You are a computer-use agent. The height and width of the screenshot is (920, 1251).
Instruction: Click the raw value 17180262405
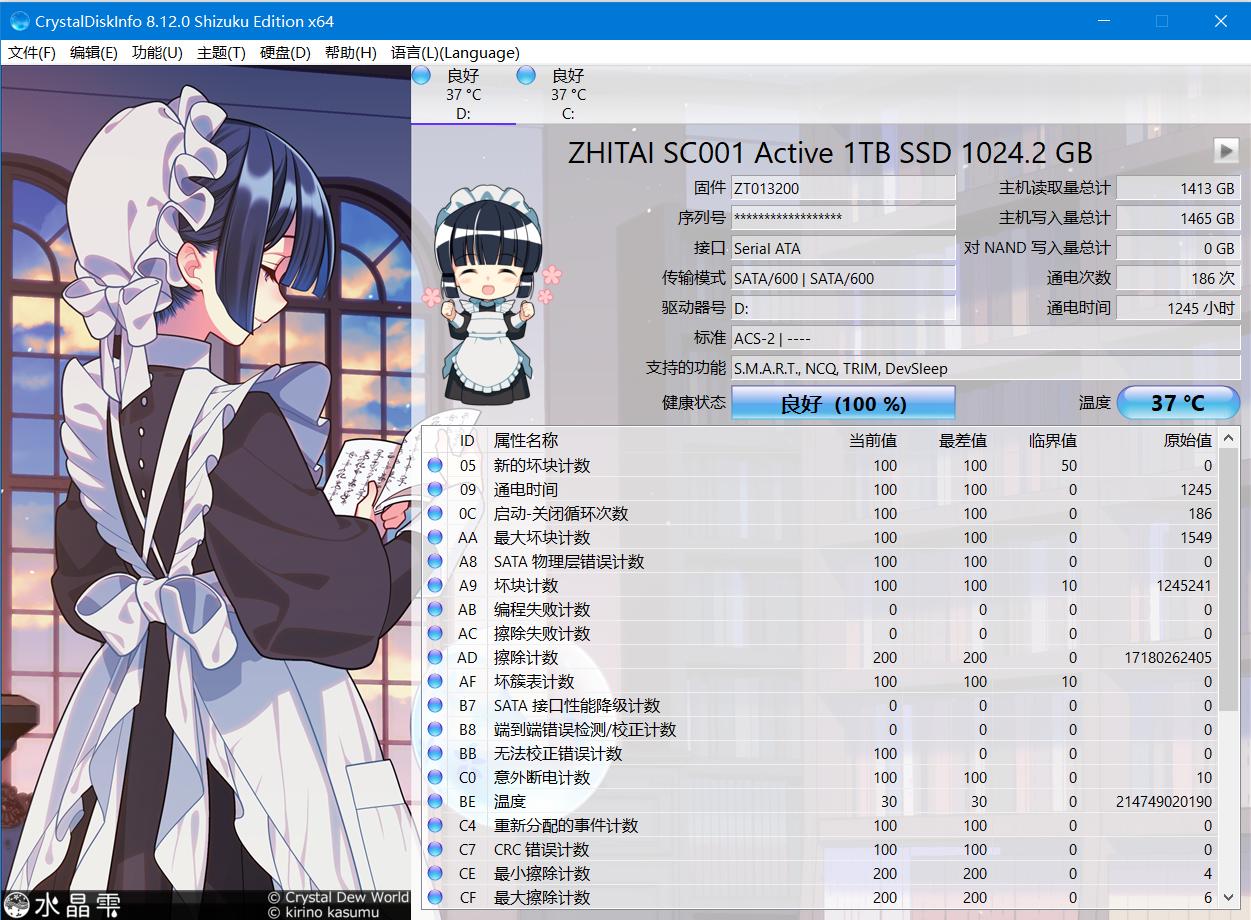pyautogui.click(x=1168, y=657)
